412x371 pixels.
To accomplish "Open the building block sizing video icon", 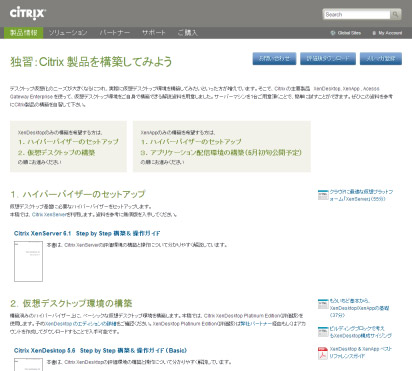I will click(x=323, y=332).
